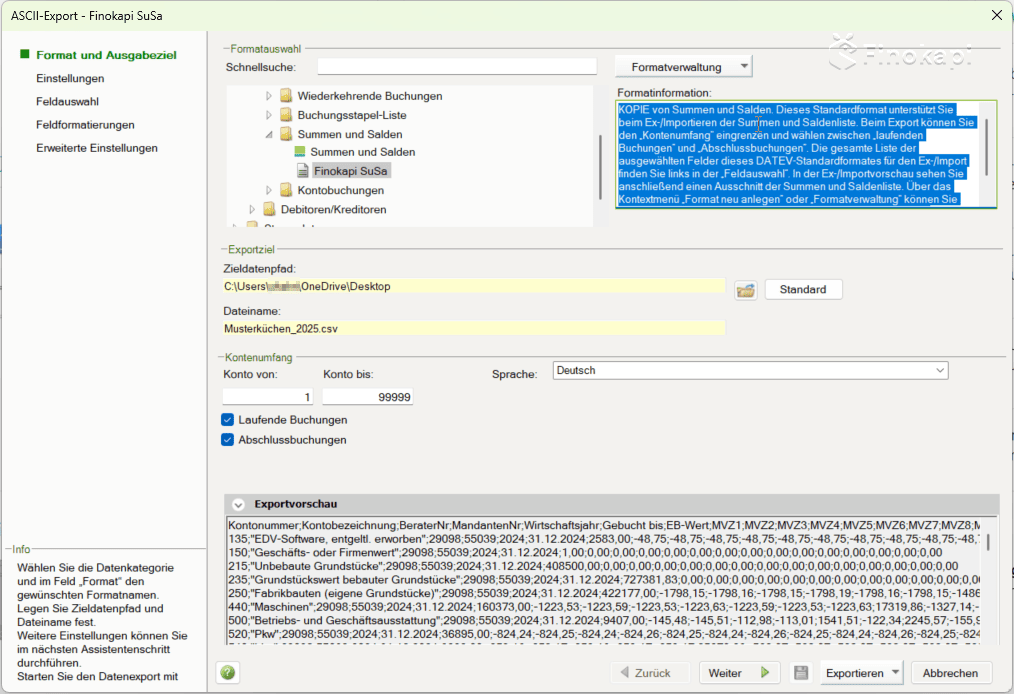Expand the Buchungsstapel-Liste tree node
Image resolution: width=1014 pixels, height=694 pixels.
tap(269, 115)
